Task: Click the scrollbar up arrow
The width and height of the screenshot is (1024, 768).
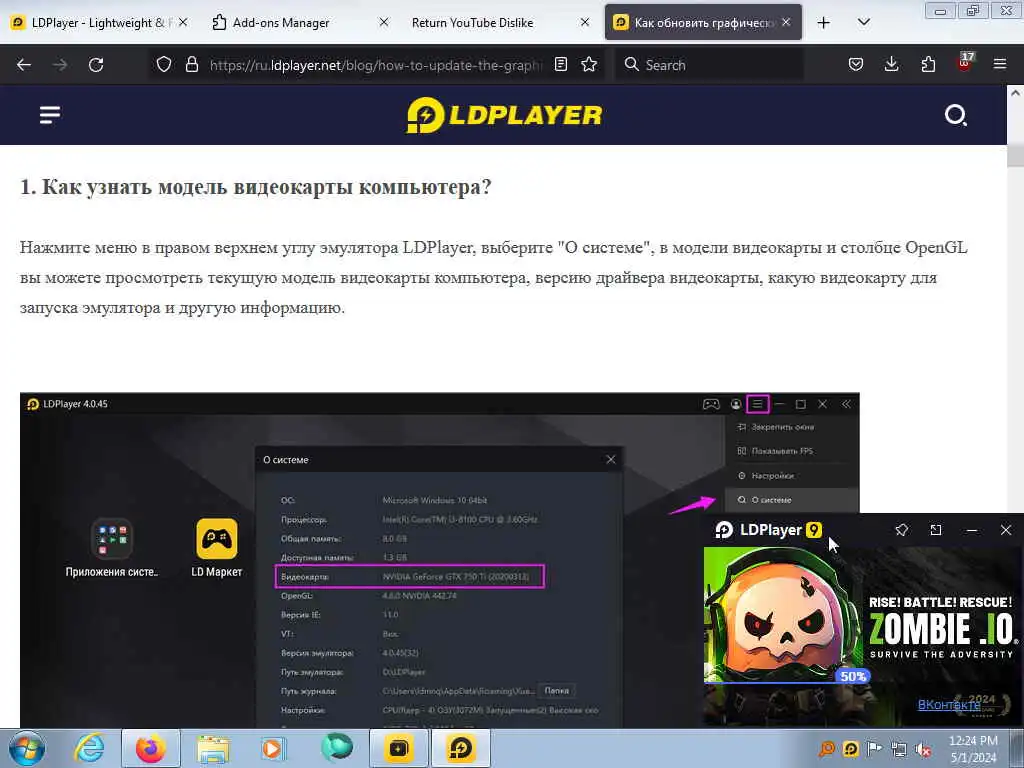Action: click(x=1015, y=93)
